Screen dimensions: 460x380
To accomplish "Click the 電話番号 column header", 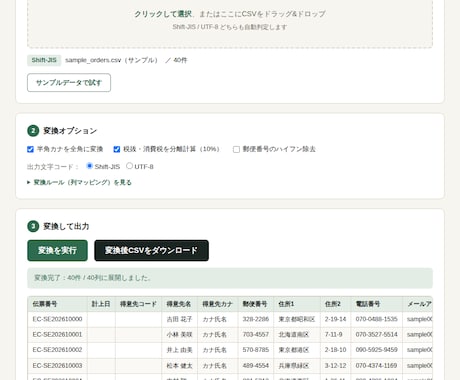I will [377, 304].
